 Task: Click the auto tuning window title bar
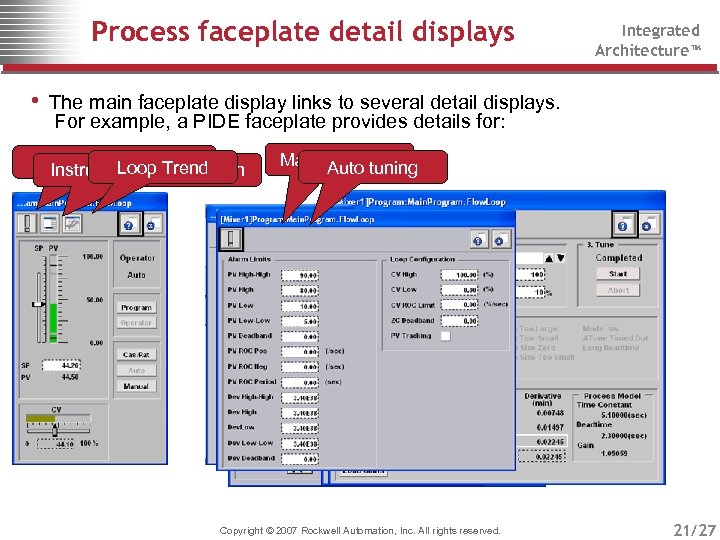[x=501, y=202]
